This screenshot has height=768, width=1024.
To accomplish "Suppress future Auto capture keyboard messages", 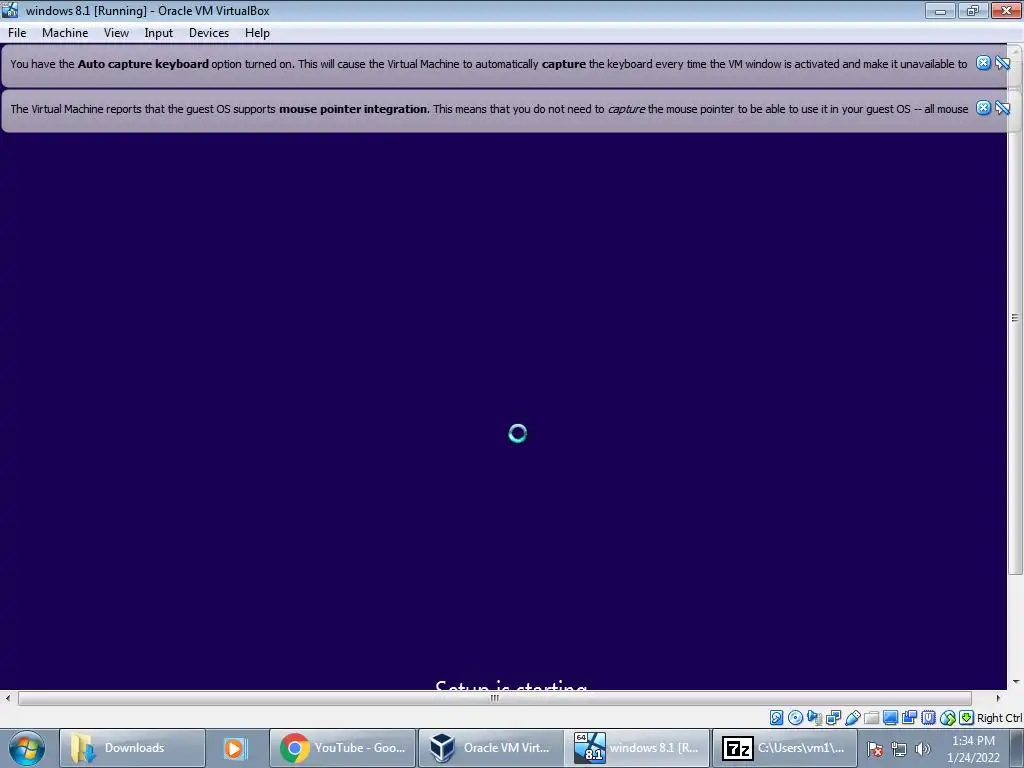I will pos(1002,63).
